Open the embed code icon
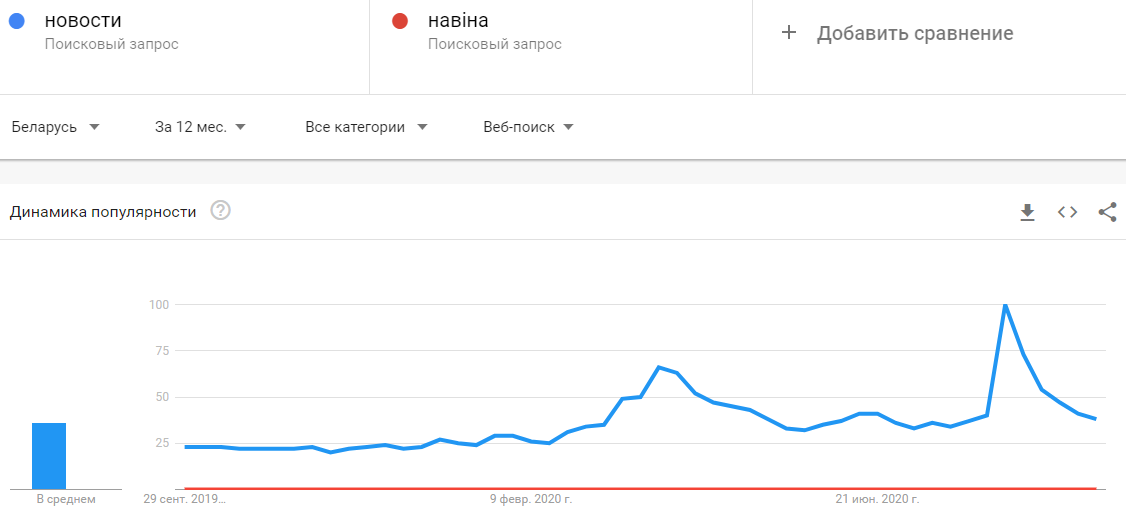 pyautogui.click(x=1067, y=212)
